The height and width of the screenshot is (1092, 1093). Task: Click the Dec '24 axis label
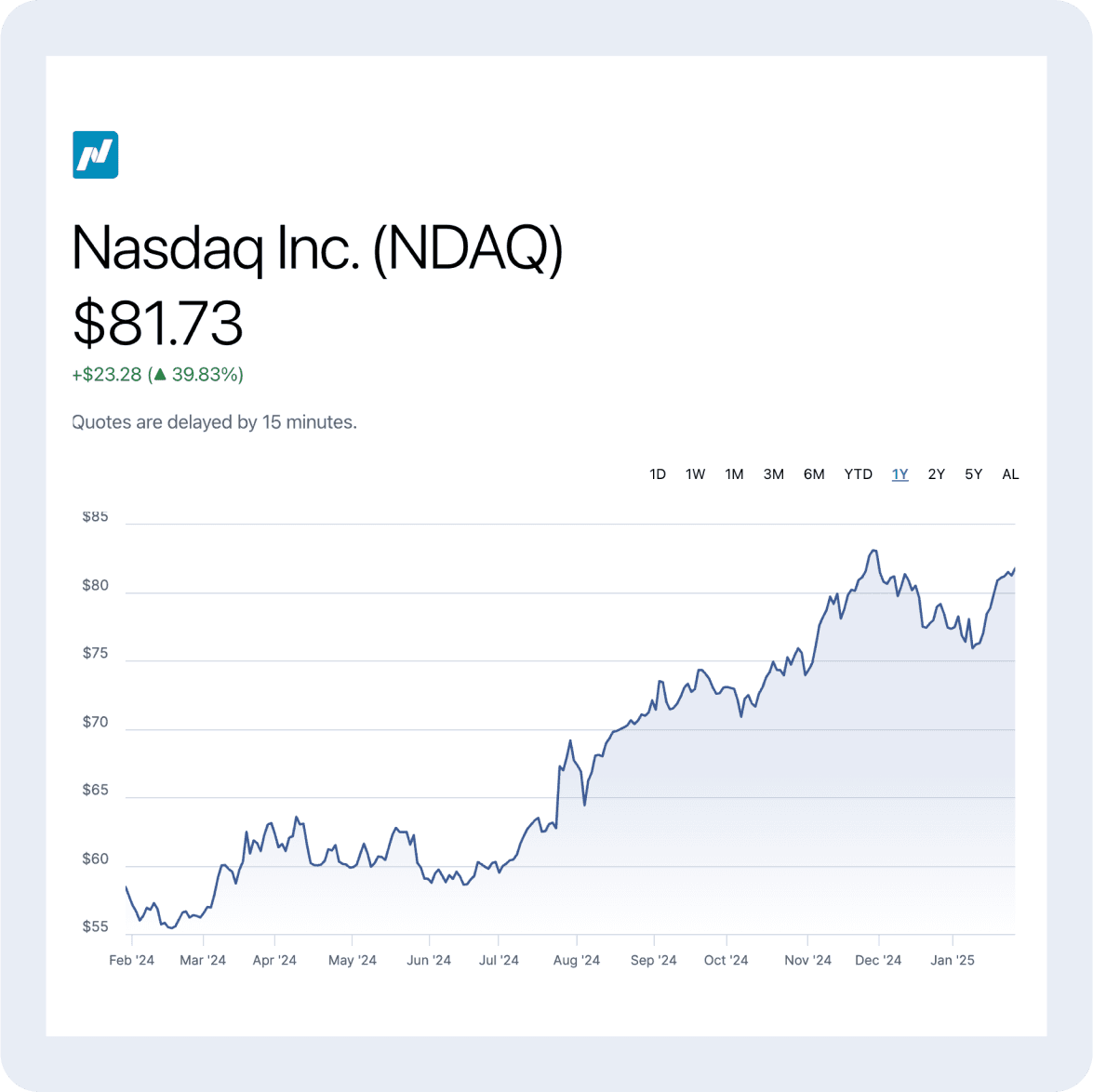(878, 960)
